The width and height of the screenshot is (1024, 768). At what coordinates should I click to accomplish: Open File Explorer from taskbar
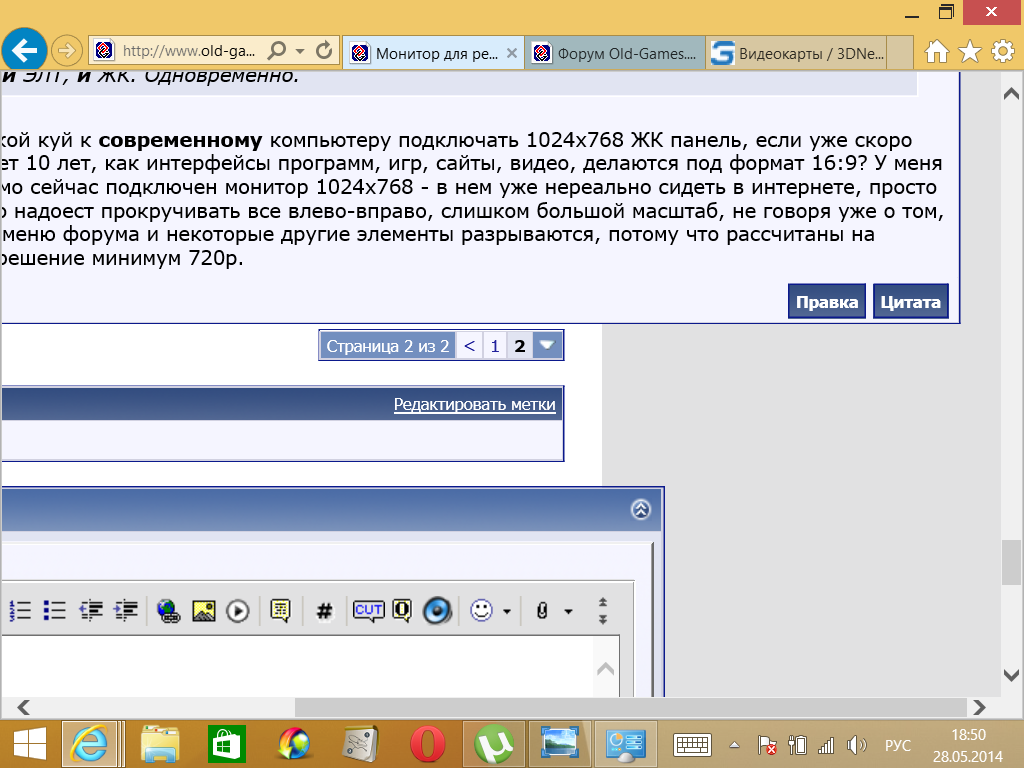coord(159,744)
